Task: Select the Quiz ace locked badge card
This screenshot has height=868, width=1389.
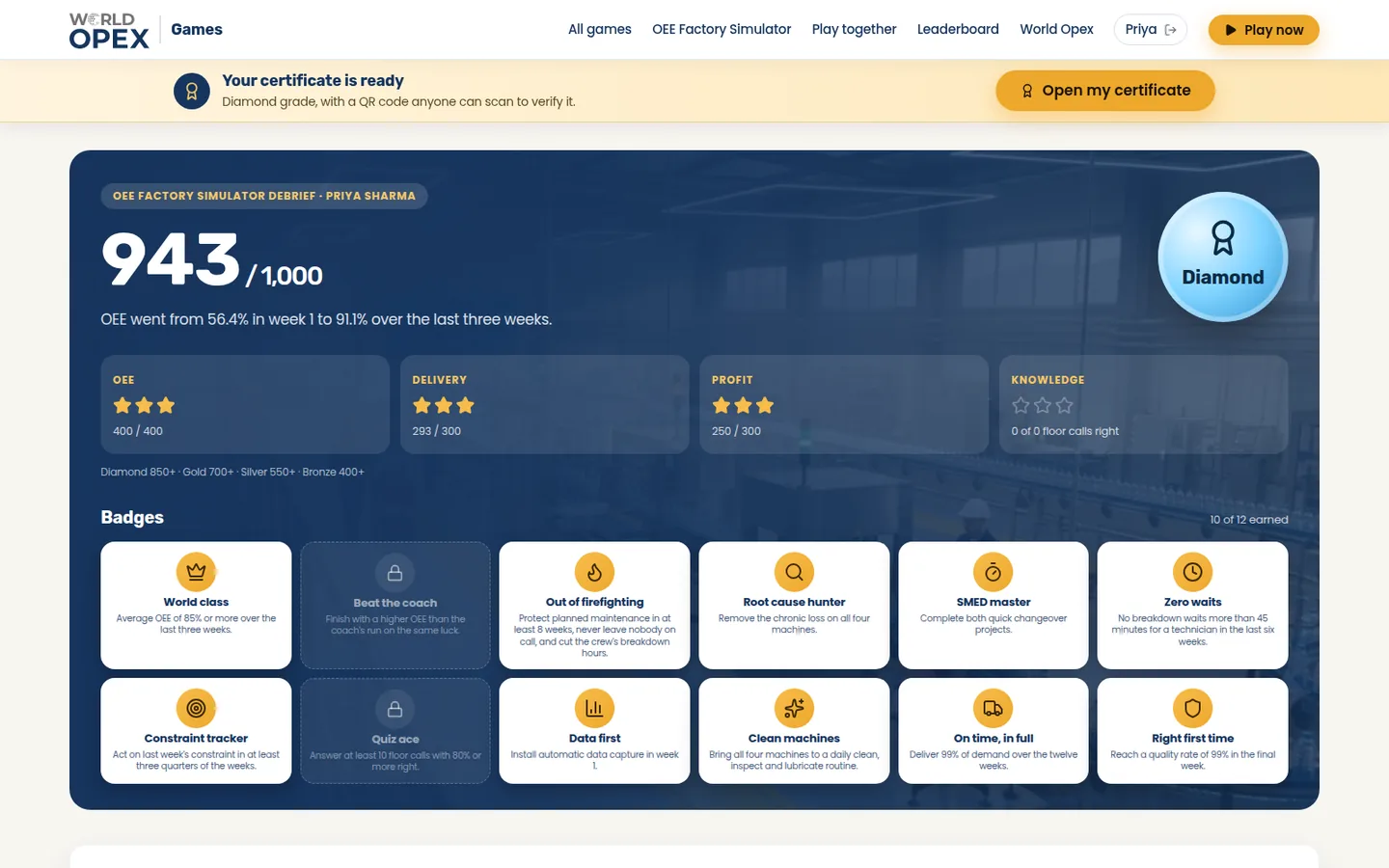Action: [395, 731]
